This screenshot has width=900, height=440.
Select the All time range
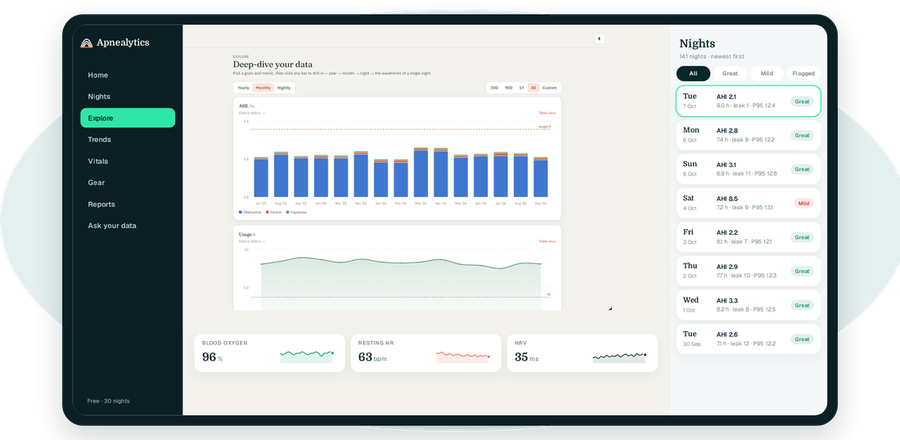[x=533, y=88]
